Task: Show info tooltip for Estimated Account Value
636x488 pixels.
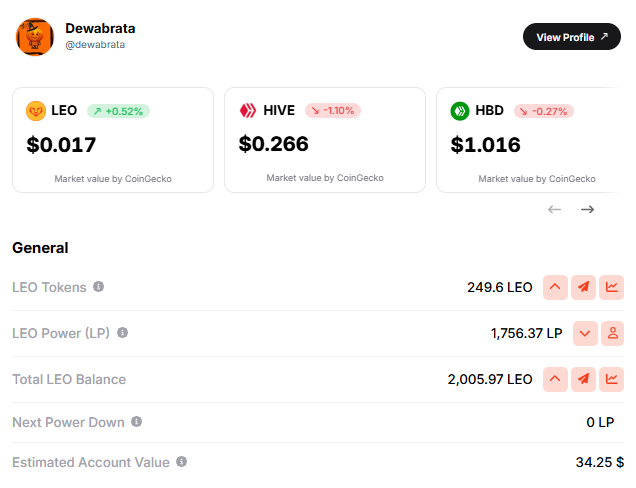Action: (x=181, y=462)
